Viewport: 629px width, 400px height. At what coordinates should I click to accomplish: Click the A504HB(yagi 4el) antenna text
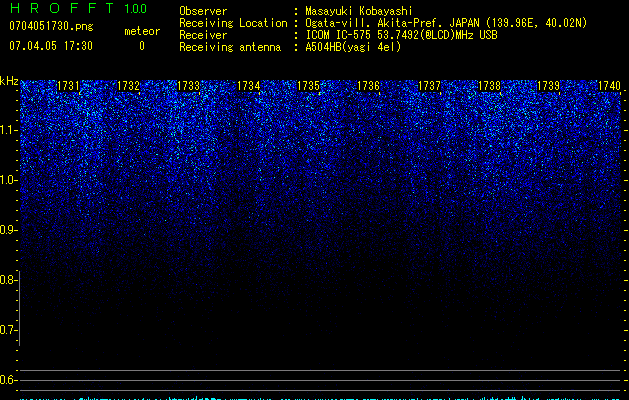tap(353, 47)
